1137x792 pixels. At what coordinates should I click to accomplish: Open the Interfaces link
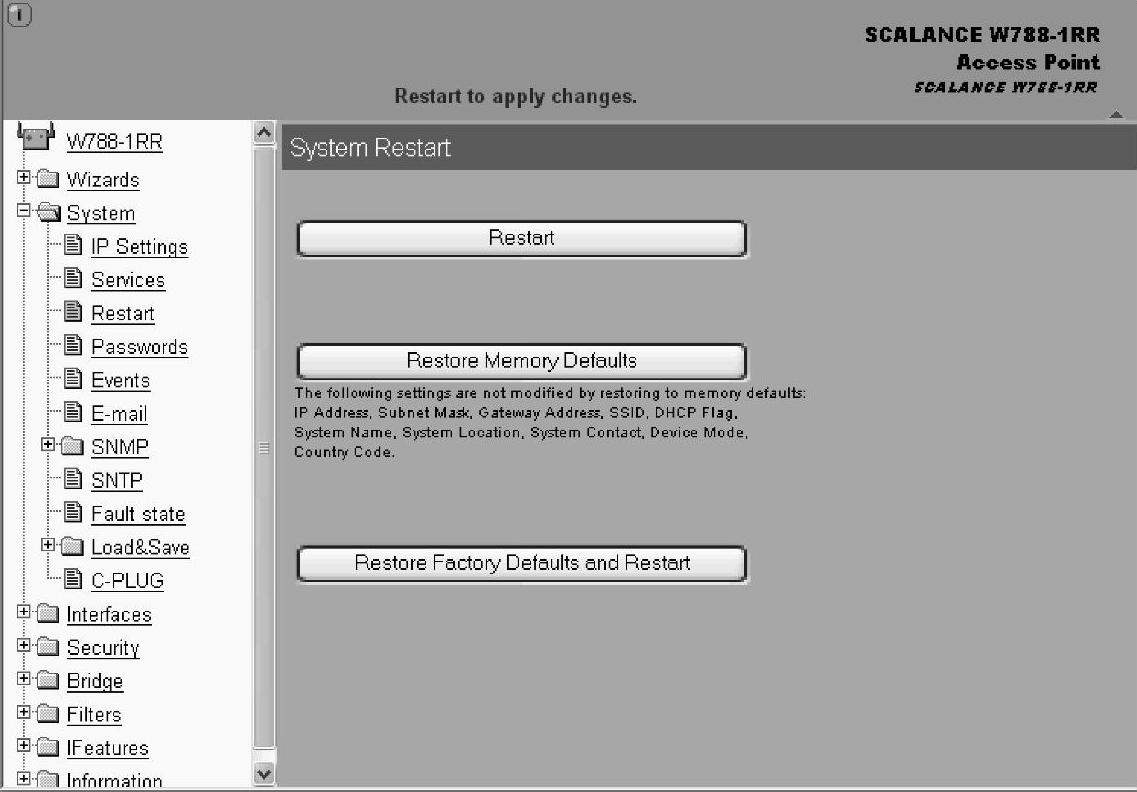pos(109,614)
